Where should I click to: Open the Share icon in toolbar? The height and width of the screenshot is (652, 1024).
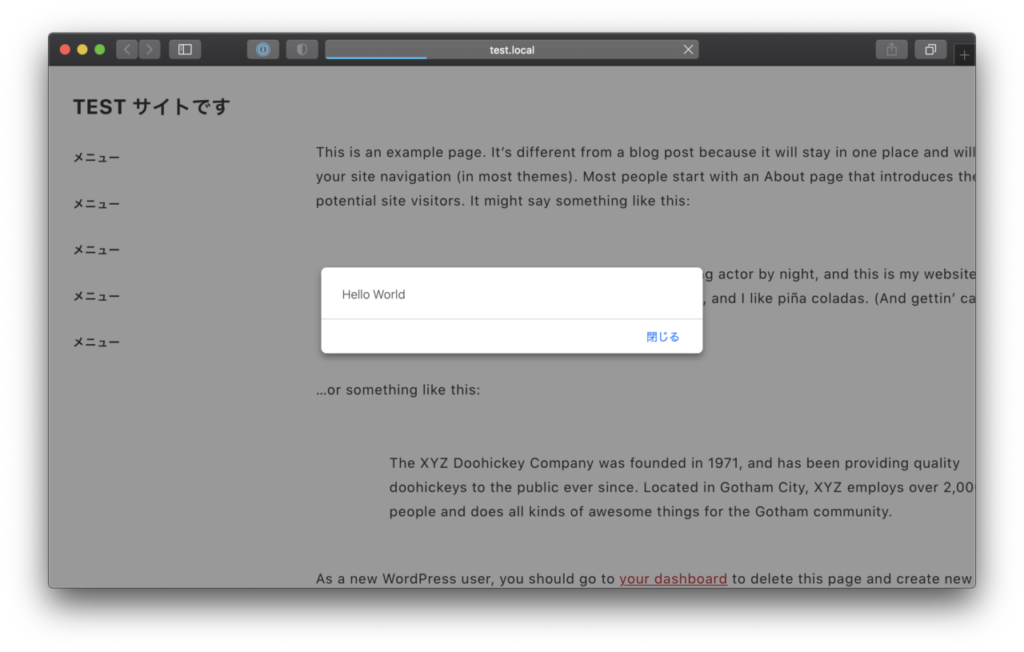tap(891, 50)
